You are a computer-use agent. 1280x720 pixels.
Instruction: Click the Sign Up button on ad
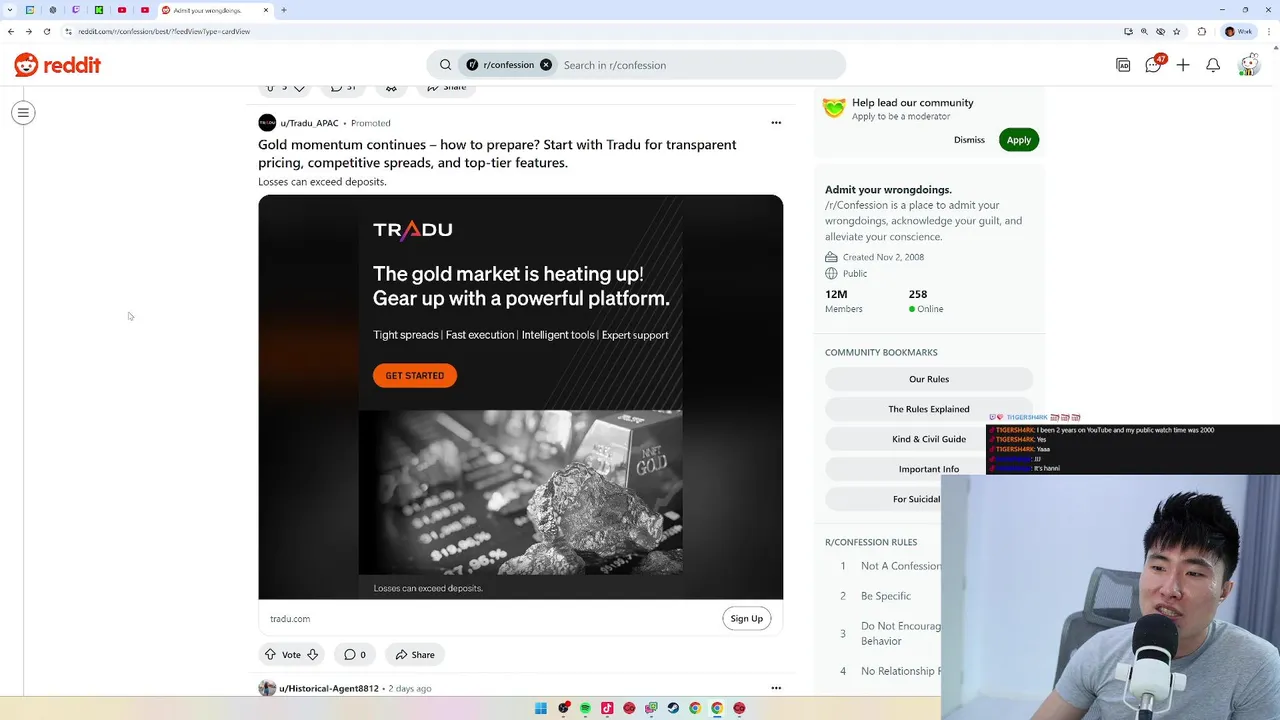coord(746,618)
